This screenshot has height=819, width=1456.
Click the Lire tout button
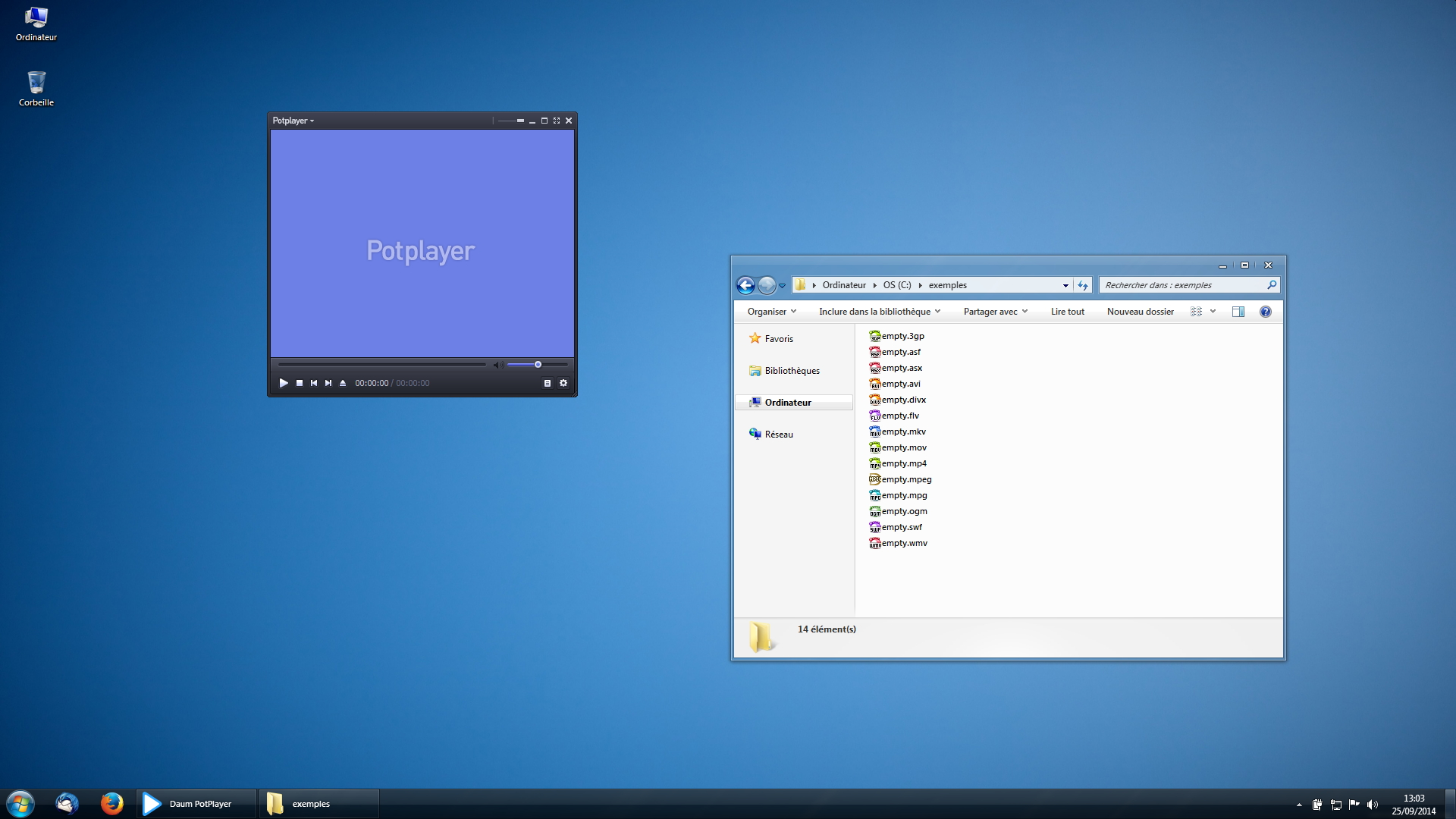tap(1068, 312)
